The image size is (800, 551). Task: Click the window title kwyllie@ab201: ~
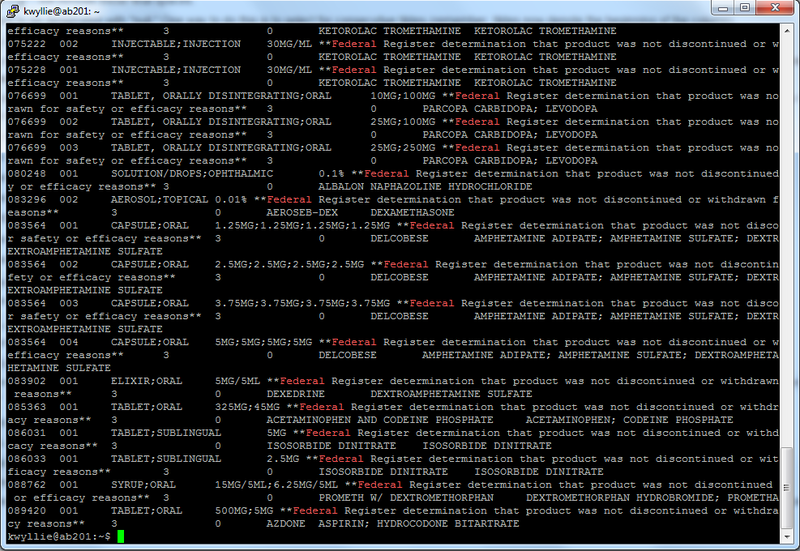tap(62, 11)
